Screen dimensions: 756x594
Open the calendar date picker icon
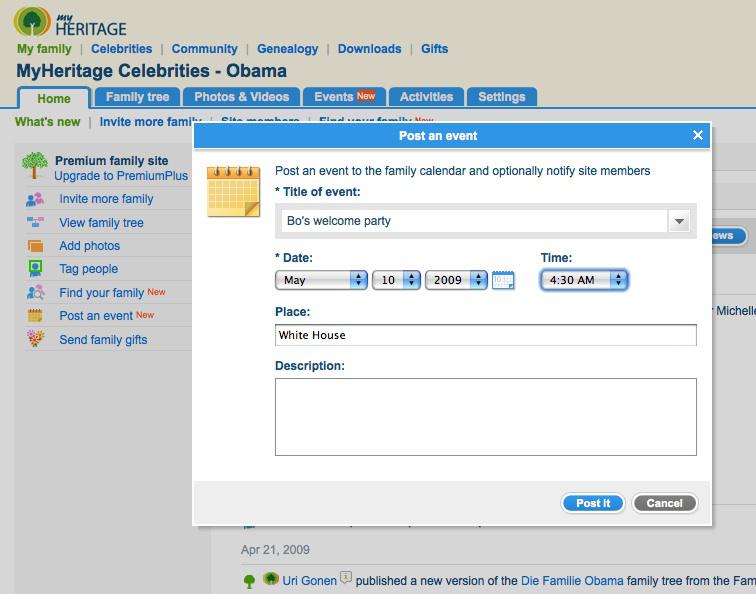click(x=503, y=280)
